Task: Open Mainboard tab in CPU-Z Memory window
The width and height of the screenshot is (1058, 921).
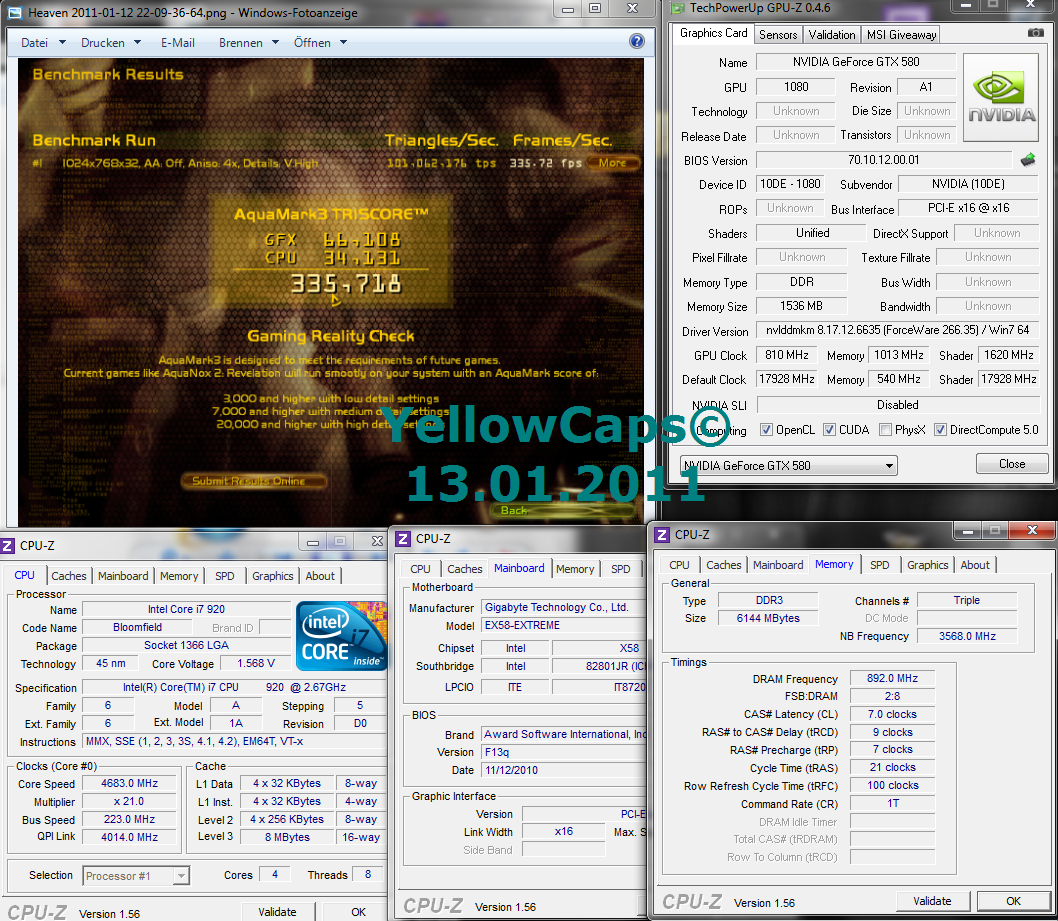Action: click(x=778, y=565)
